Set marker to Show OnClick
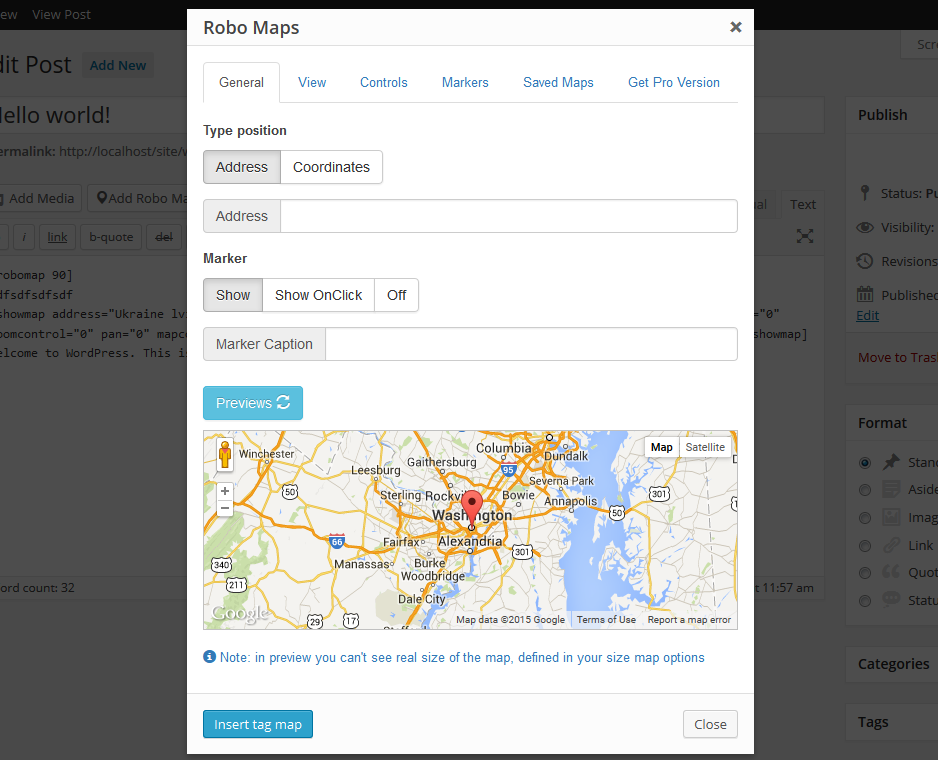The image size is (938, 760). pyautogui.click(x=318, y=295)
